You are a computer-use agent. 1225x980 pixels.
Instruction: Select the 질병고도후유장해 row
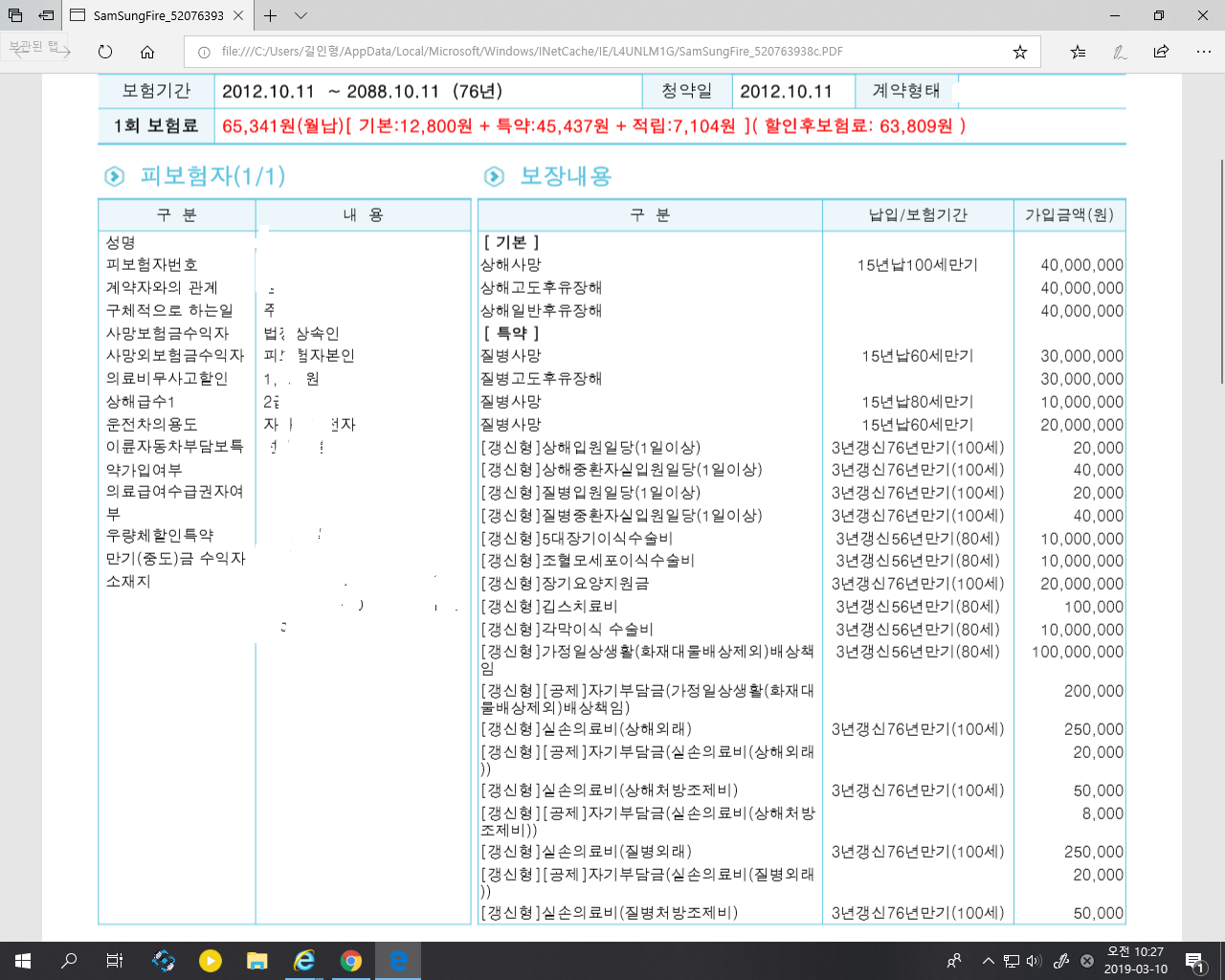(802, 379)
